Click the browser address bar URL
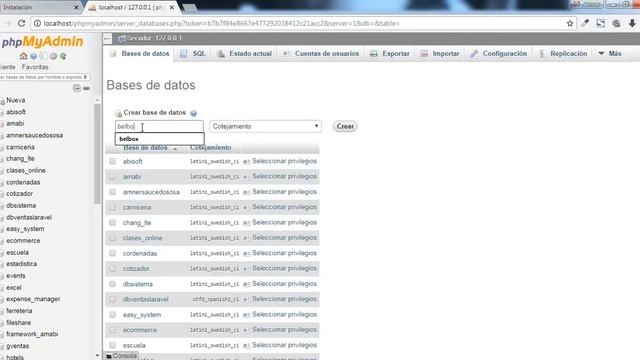Image resolution: width=640 pixels, height=360 pixels. pos(222,23)
